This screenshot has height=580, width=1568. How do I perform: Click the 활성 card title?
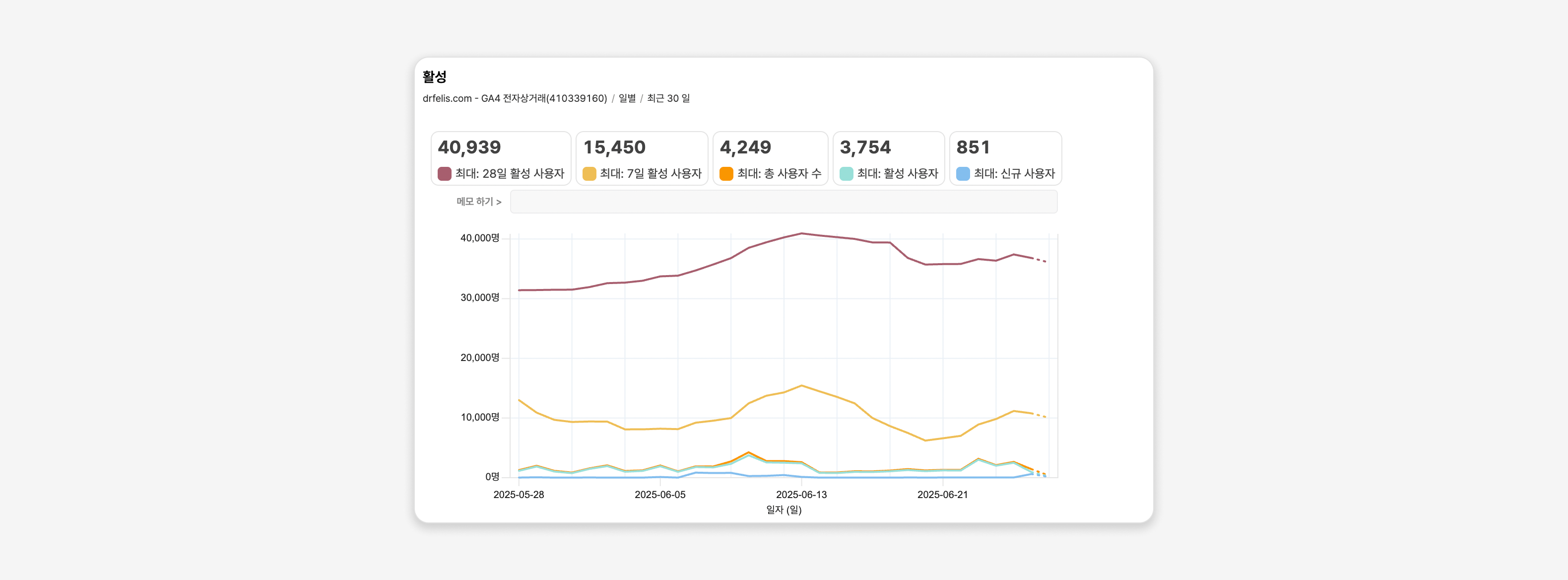(x=435, y=77)
